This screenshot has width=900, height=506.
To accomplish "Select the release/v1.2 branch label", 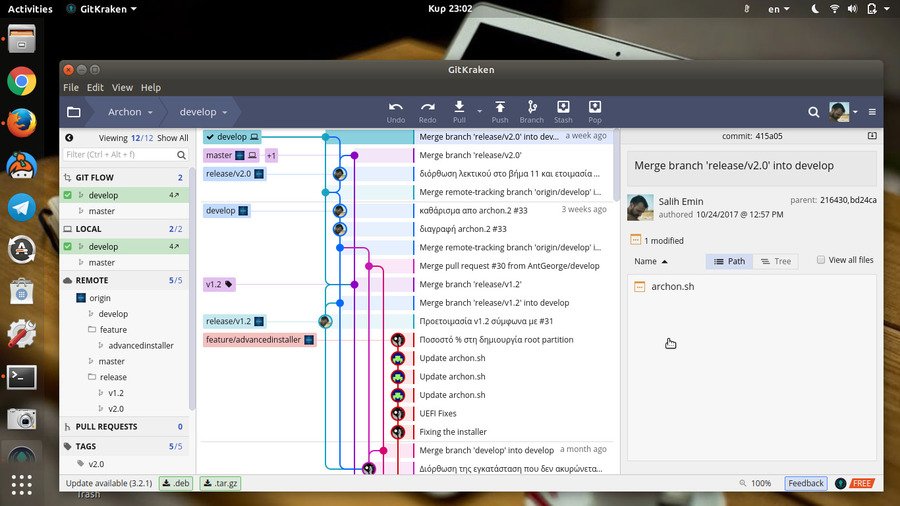I will (235, 321).
